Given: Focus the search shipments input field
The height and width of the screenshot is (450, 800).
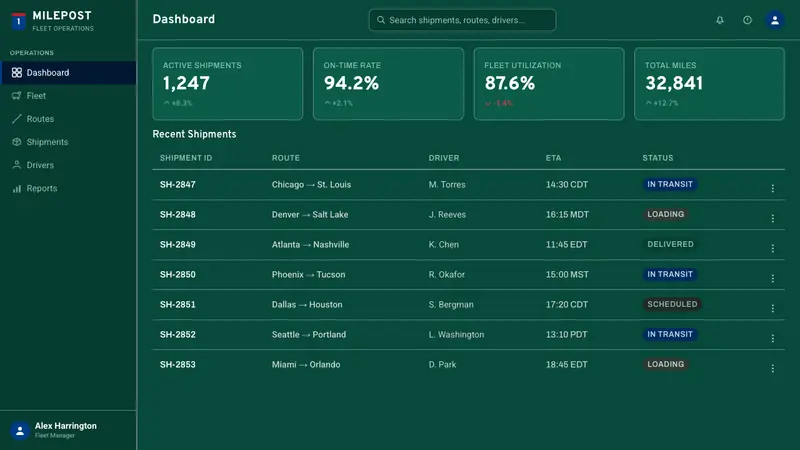Looking at the screenshot, I should [462, 20].
